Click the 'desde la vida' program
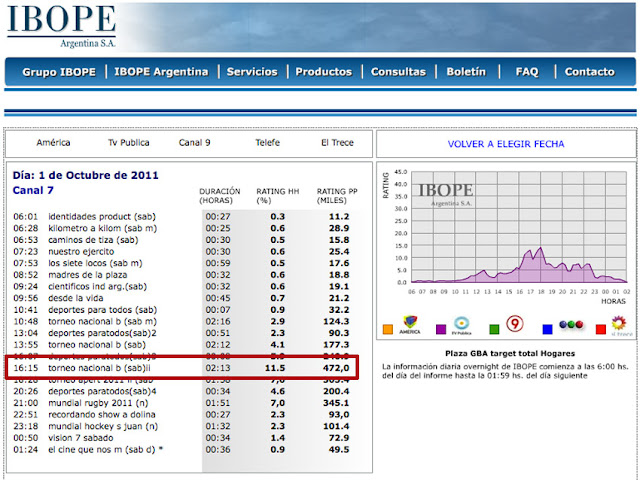 (76, 298)
